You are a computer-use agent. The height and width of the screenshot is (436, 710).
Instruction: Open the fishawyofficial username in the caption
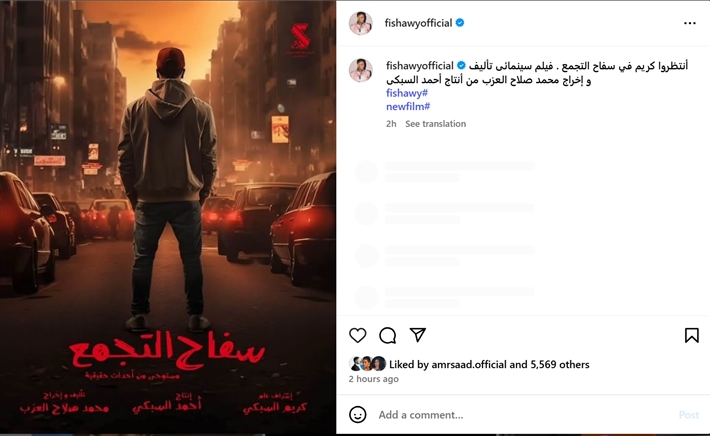pyautogui.click(x=420, y=66)
